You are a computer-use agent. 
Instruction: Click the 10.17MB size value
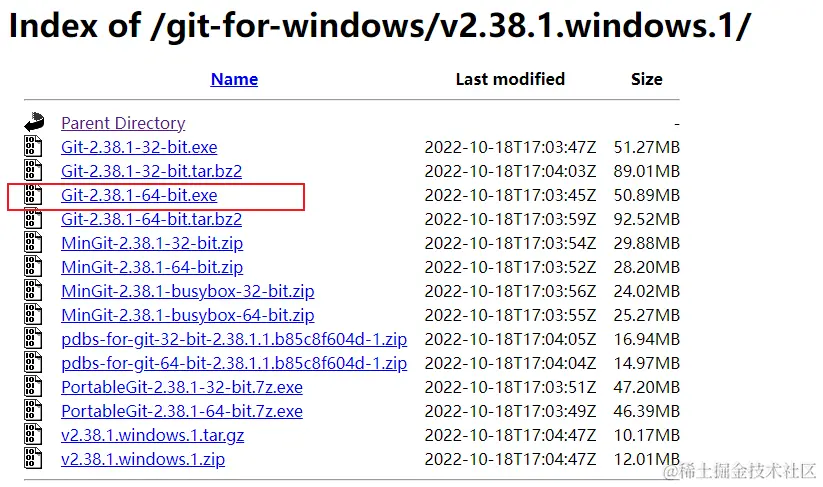(x=647, y=435)
